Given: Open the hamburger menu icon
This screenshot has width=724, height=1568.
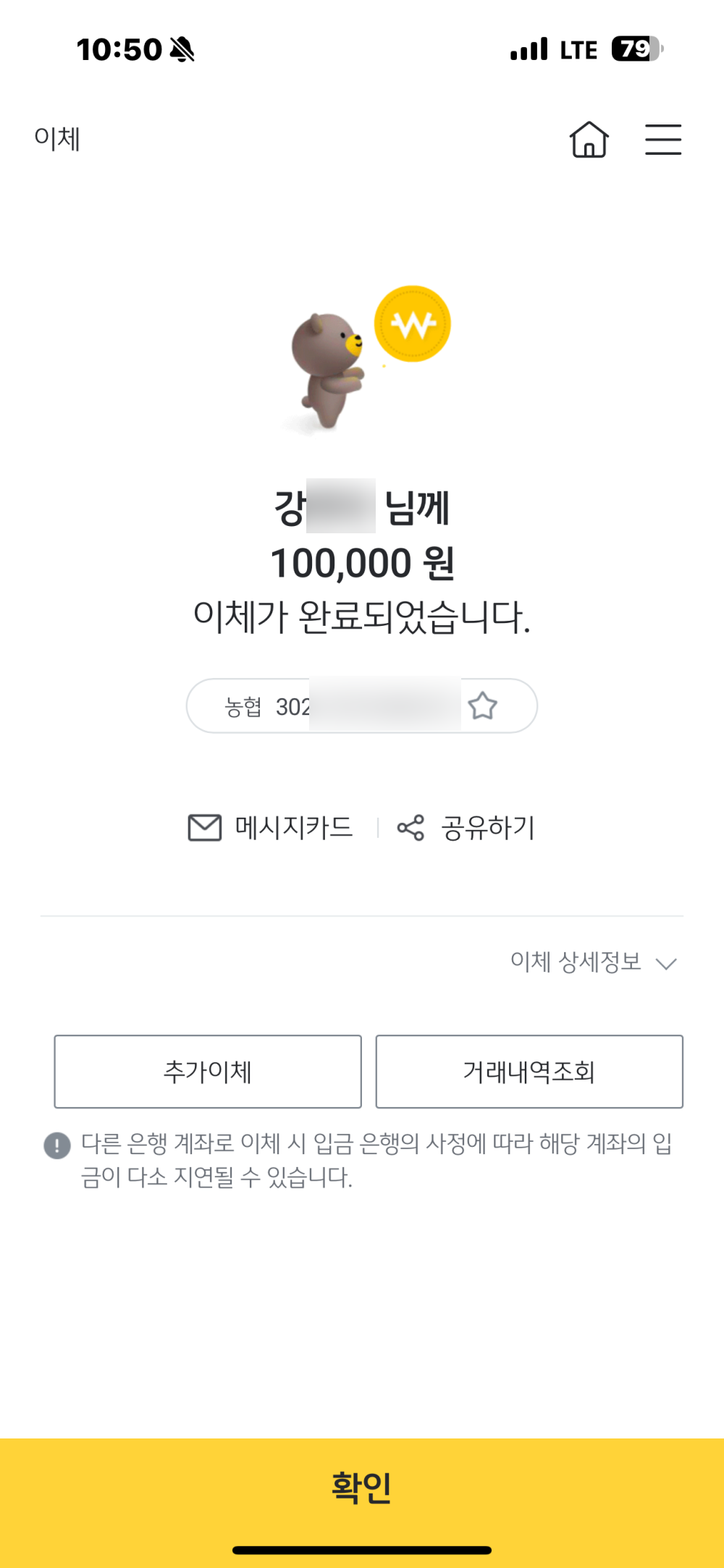Looking at the screenshot, I should click(663, 140).
